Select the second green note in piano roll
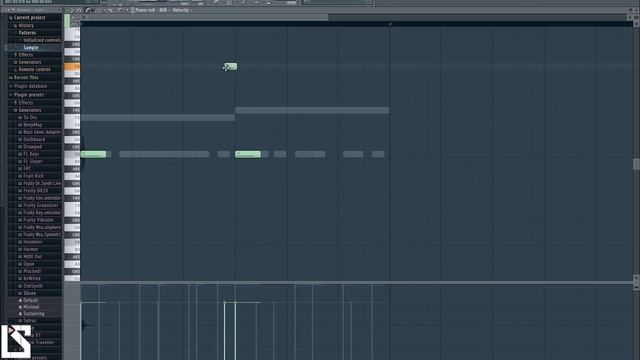This screenshot has height=360, width=640. tap(248, 154)
